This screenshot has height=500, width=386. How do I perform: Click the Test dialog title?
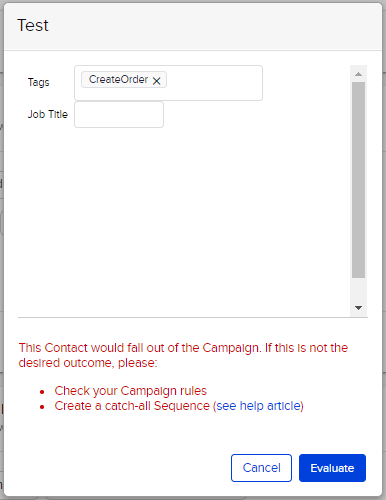point(33,25)
